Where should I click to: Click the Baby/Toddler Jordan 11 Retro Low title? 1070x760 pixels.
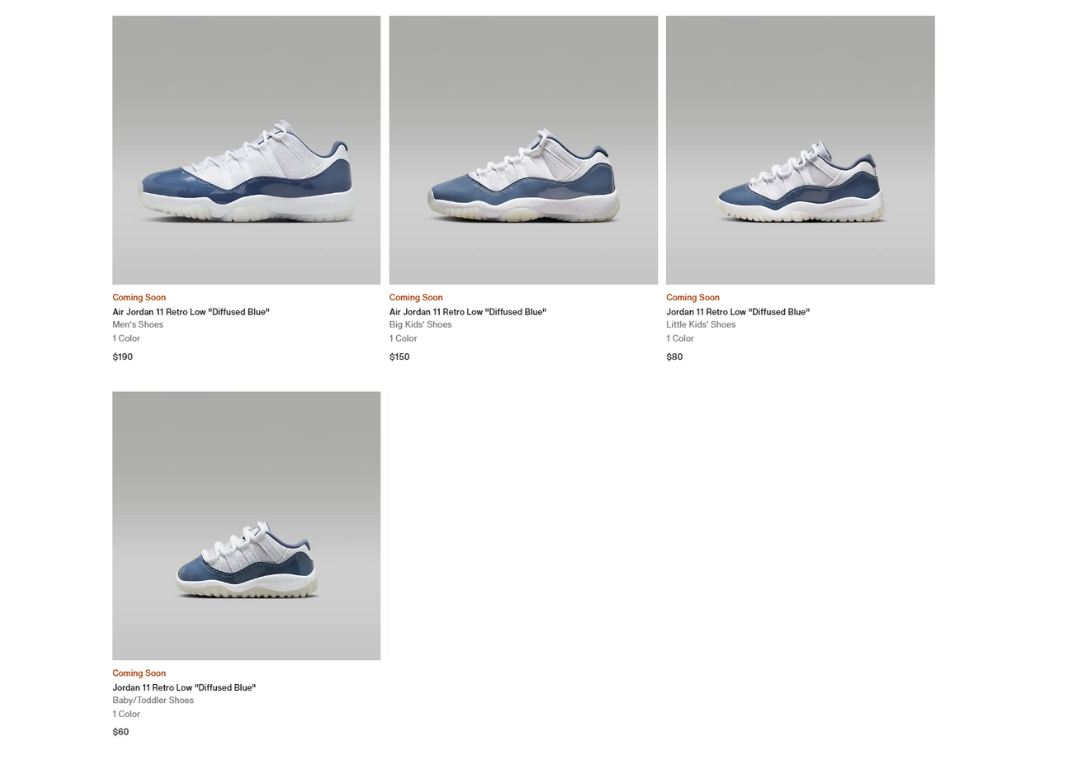(184, 688)
